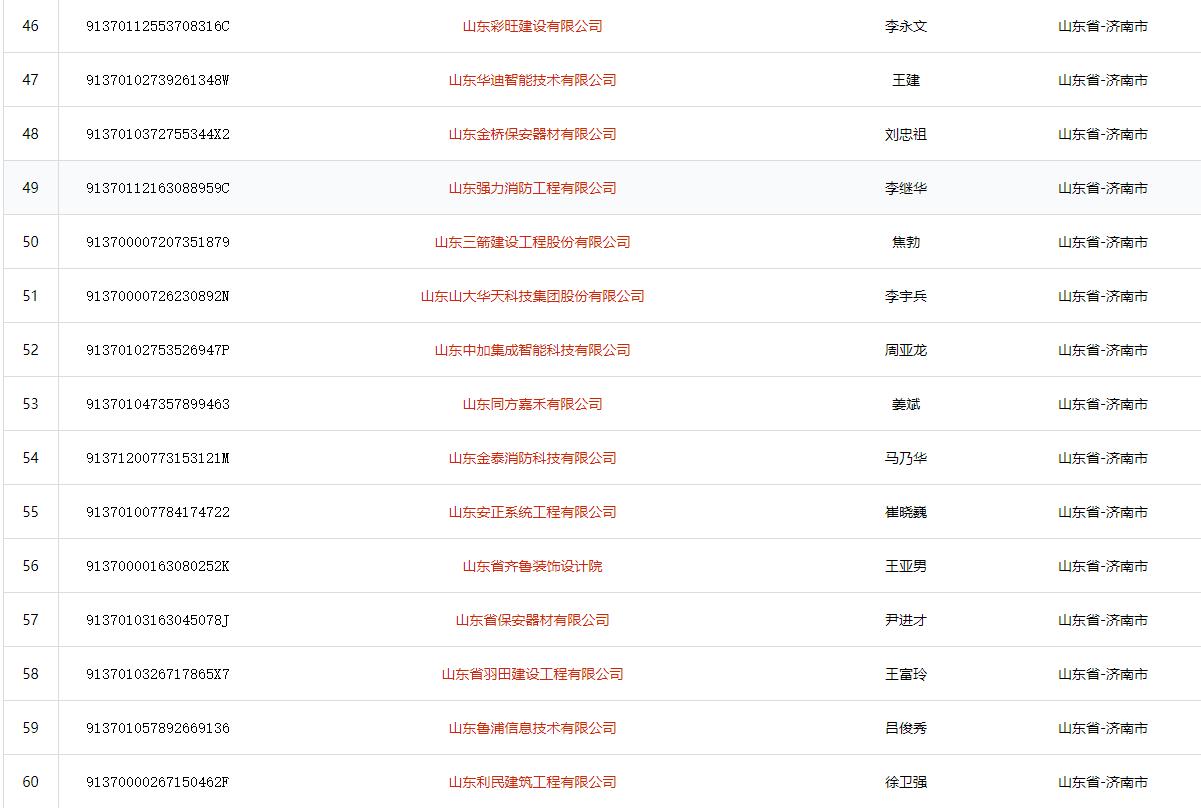Image resolution: width=1201 pixels, height=808 pixels.
Task: Open 山东华迪智能技术有限公司 link
Action: [532, 80]
